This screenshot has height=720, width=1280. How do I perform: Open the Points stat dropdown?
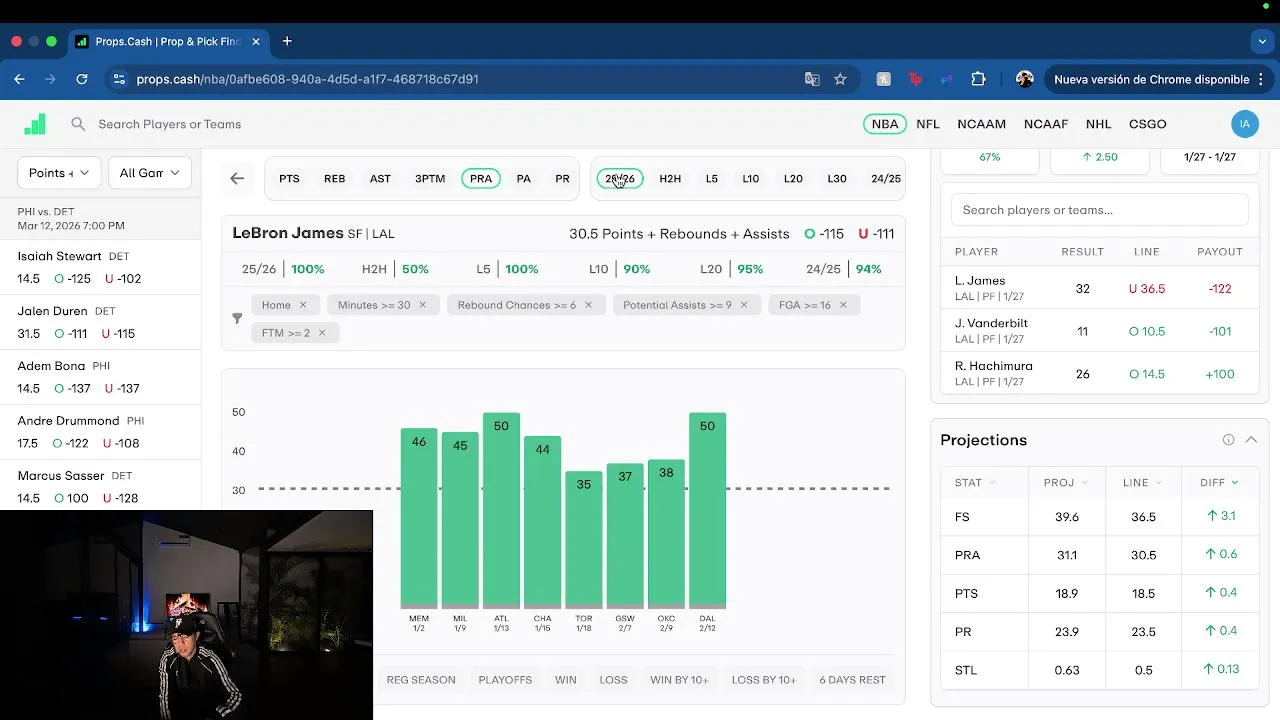click(x=59, y=173)
